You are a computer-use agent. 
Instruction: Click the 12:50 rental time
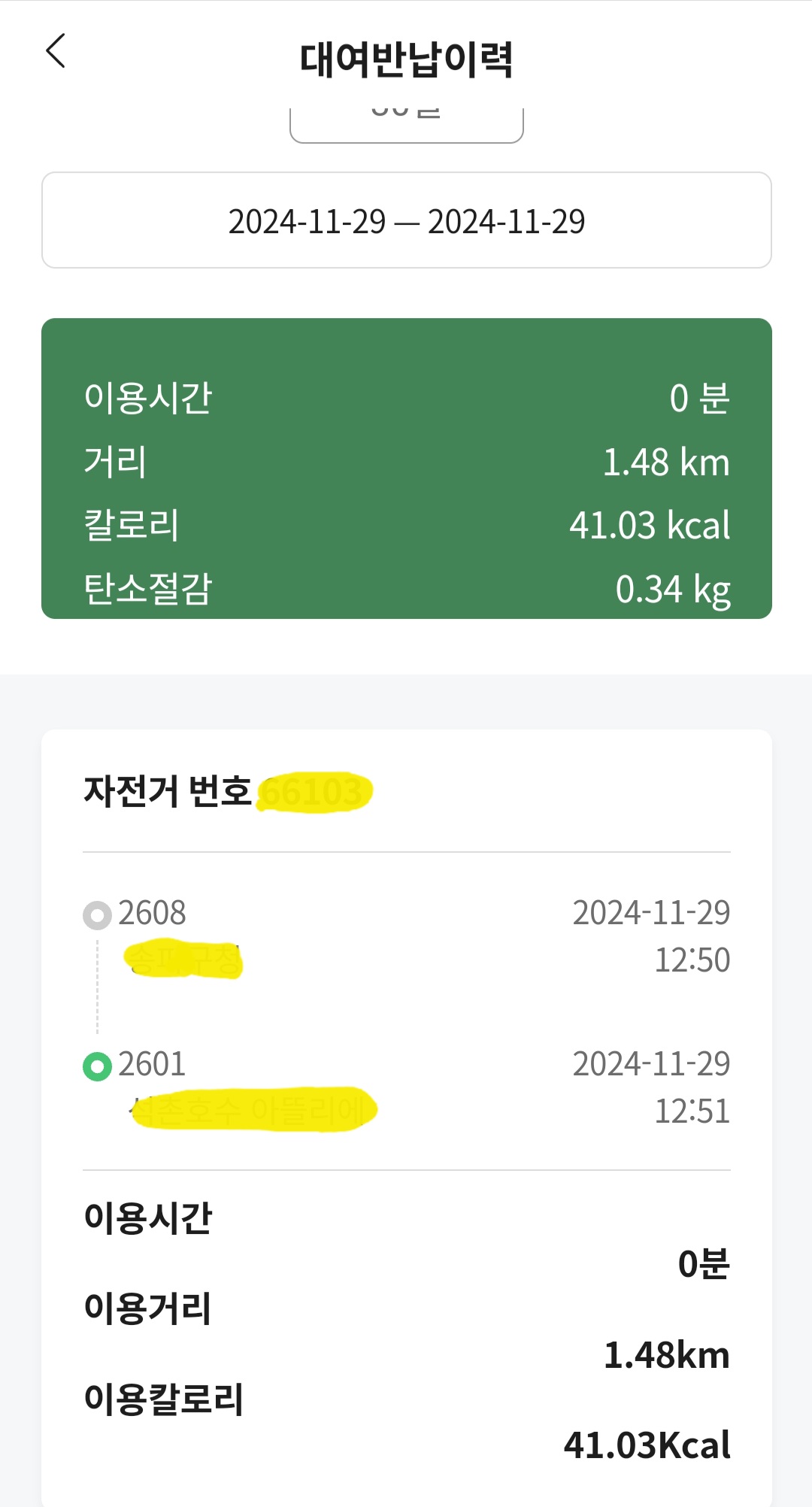pyautogui.click(x=692, y=960)
